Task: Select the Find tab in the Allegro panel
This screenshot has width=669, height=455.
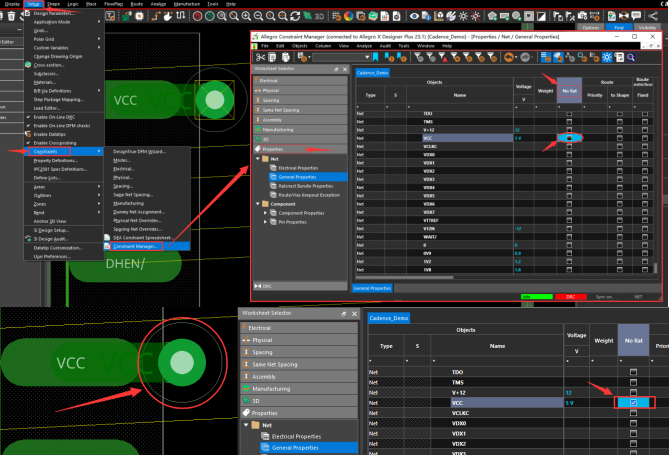Action: [619, 27]
